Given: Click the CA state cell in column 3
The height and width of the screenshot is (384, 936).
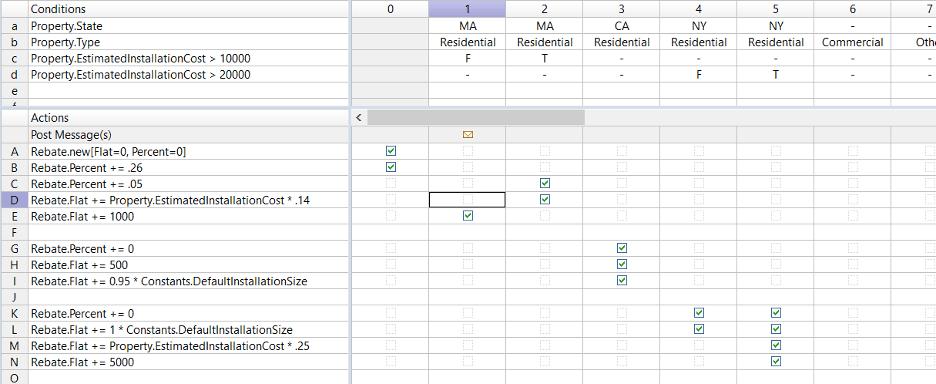Looking at the screenshot, I should click(x=621, y=26).
